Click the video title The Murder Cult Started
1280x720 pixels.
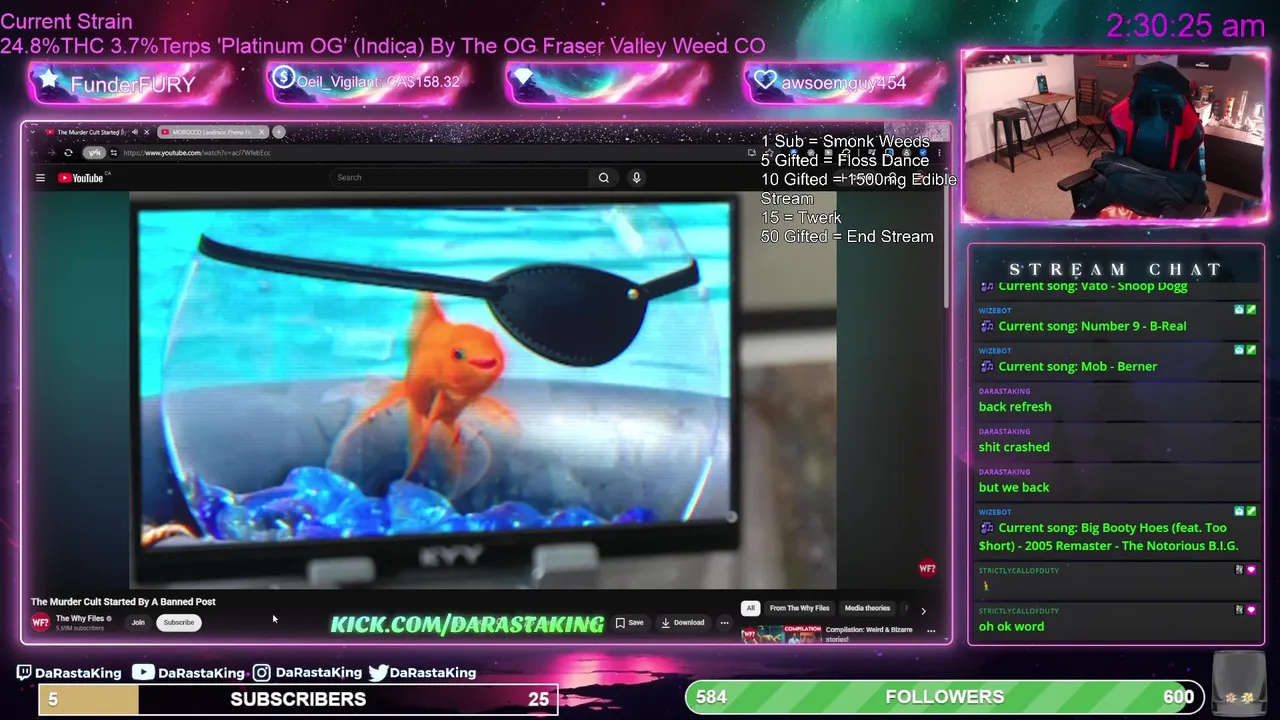point(123,602)
